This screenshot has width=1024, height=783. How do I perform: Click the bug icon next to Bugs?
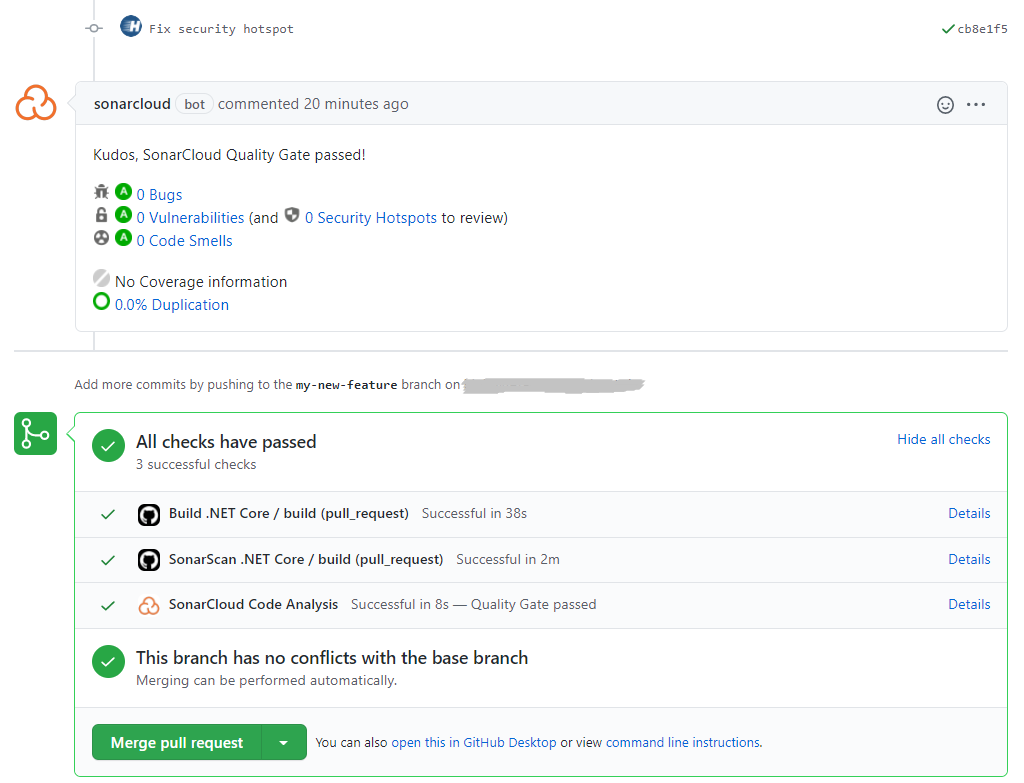pos(101,192)
